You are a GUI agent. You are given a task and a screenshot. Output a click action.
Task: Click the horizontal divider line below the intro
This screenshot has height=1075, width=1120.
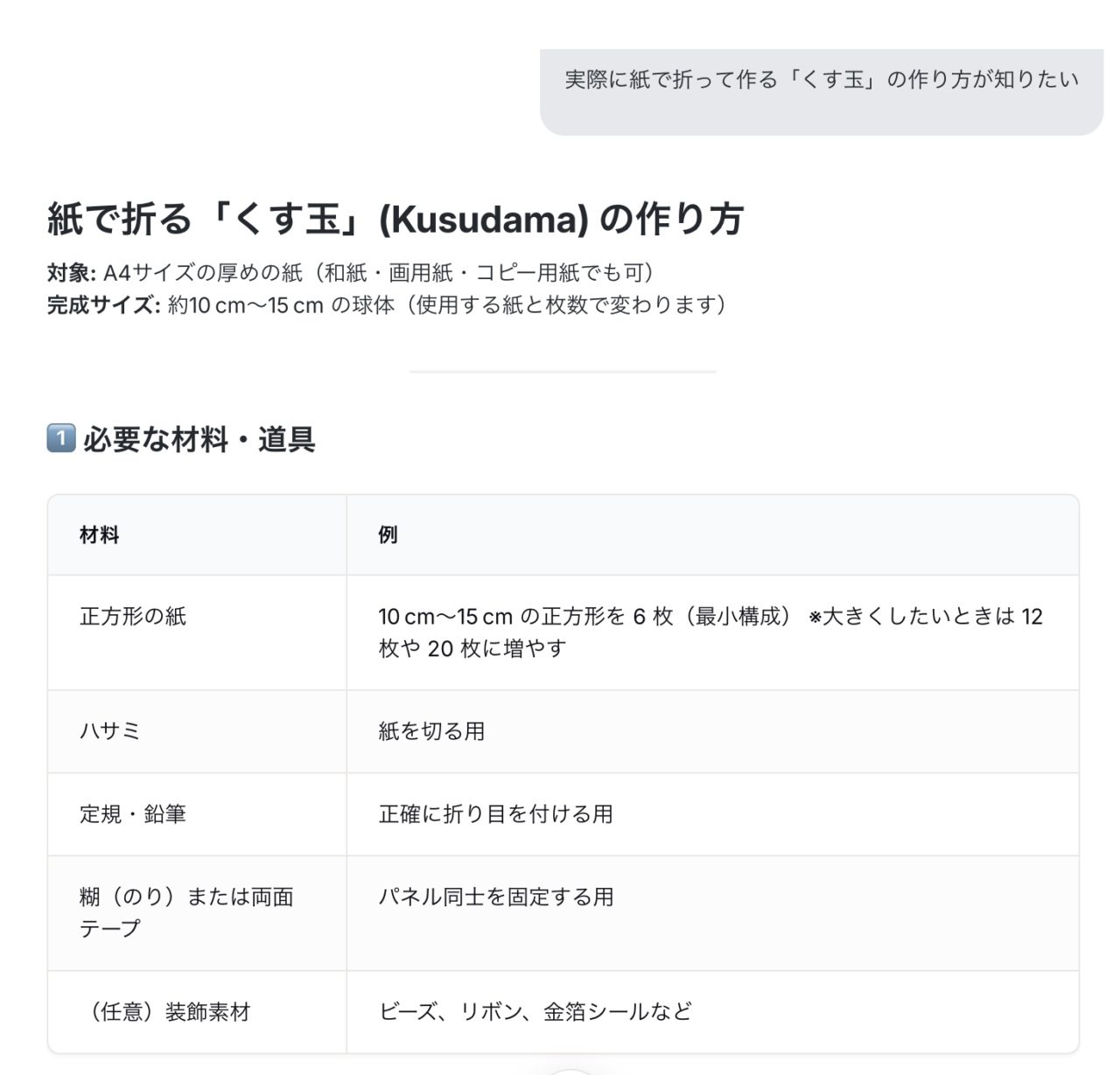[562, 372]
